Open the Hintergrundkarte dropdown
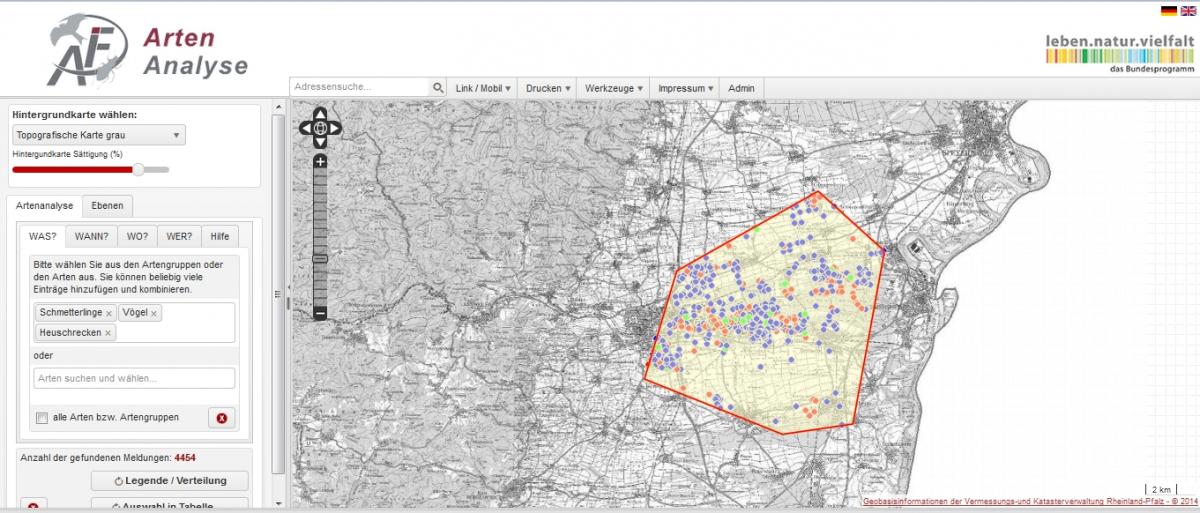Image resolution: width=1200 pixels, height=513 pixels. coord(99,135)
